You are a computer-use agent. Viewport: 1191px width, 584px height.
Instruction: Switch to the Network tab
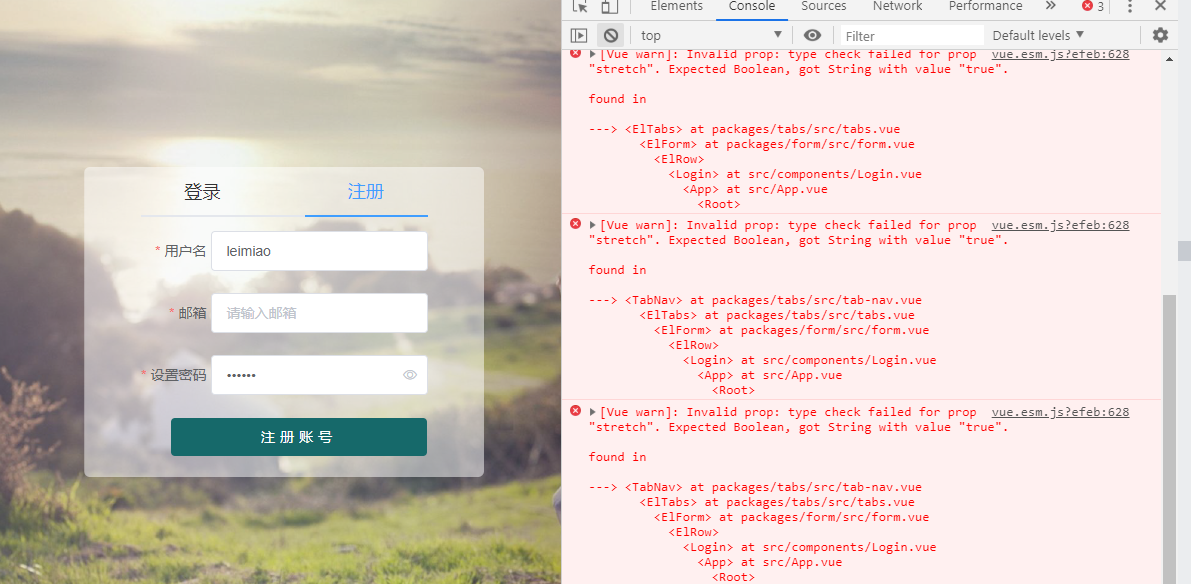[897, 8]
